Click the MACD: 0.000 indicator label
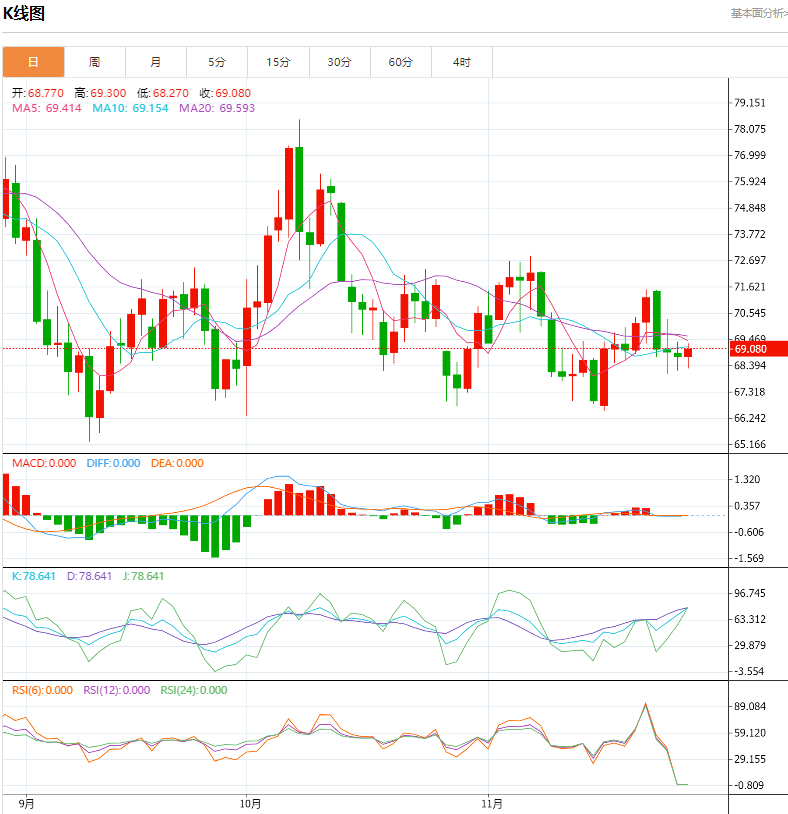 (44, 463)
